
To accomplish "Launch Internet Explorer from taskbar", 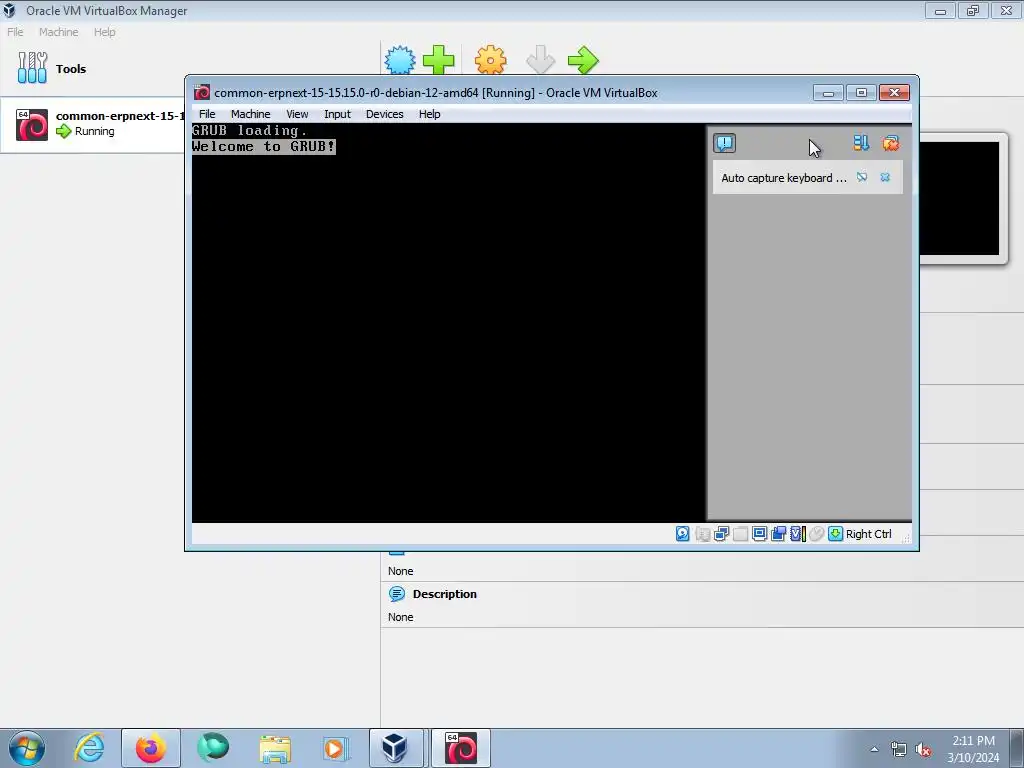I will coord(89,748).
